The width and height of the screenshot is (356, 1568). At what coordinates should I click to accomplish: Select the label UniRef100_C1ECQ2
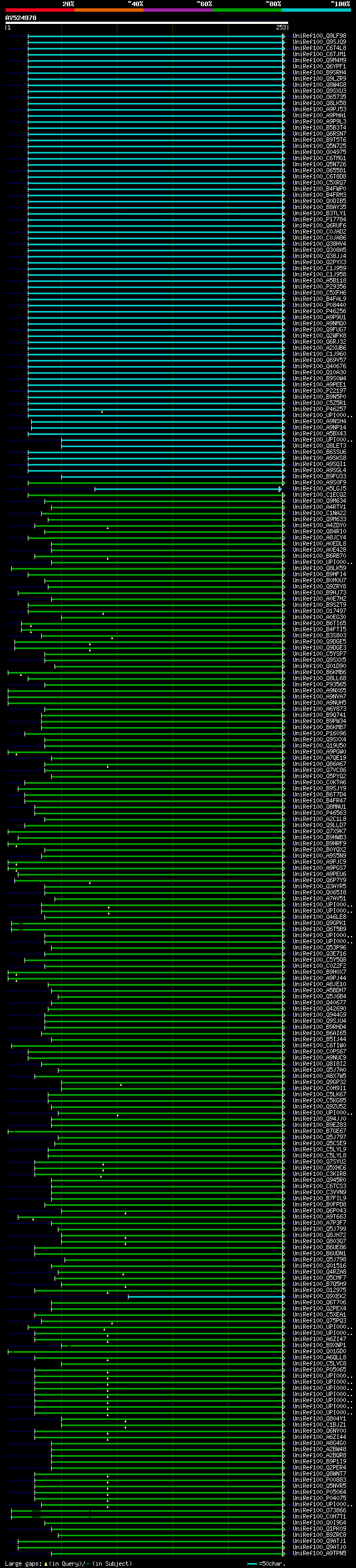[319, 495]
